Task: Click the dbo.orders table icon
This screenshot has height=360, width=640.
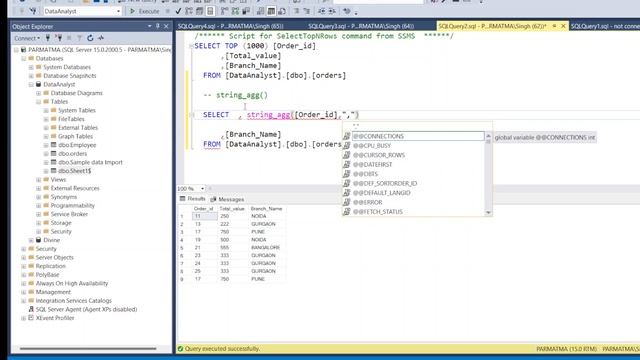Action: pyautogui.click(x=53, y=153)
